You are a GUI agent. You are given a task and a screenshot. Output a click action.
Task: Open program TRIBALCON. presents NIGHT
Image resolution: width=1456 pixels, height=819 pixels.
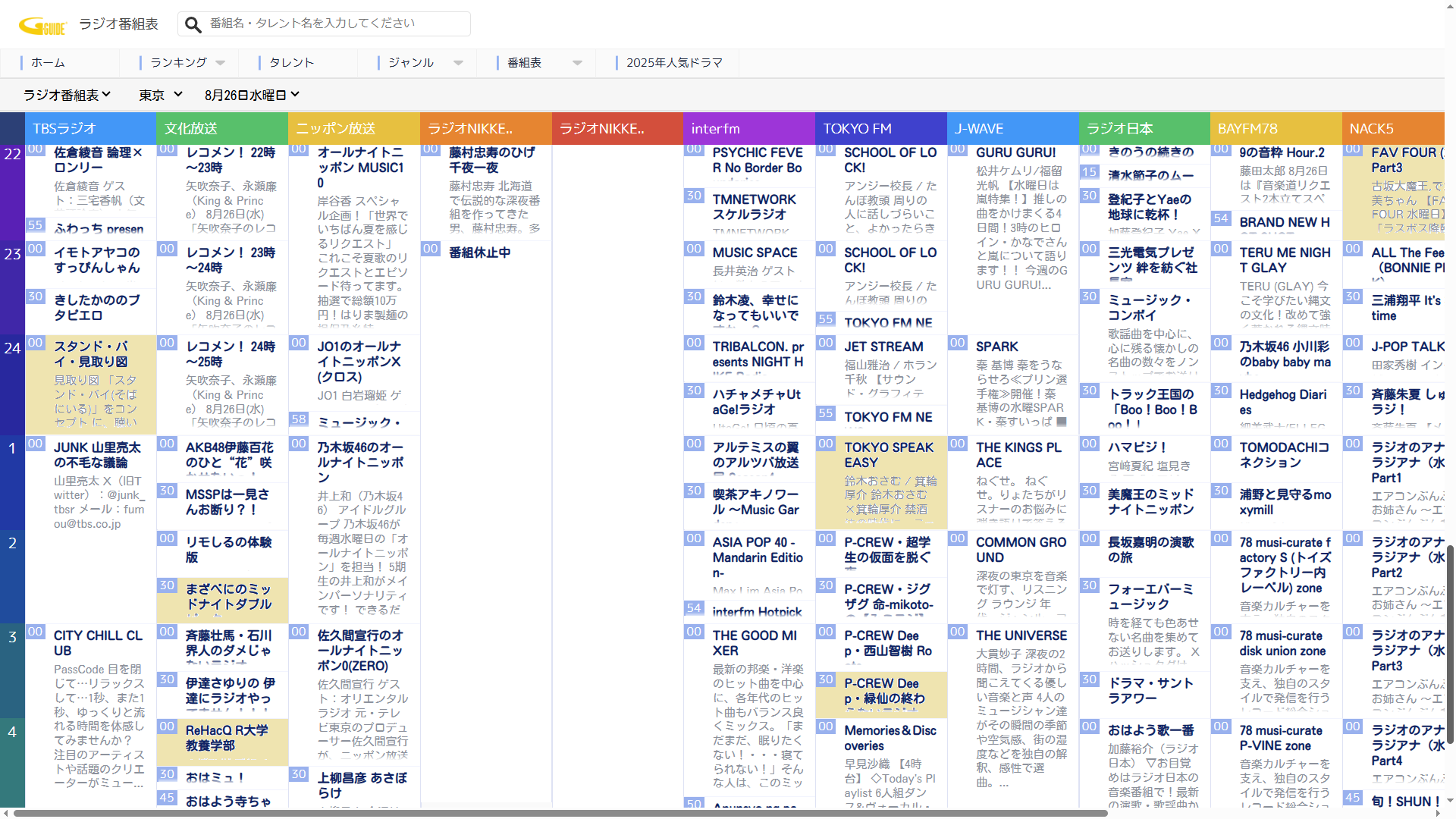[758, 354]
